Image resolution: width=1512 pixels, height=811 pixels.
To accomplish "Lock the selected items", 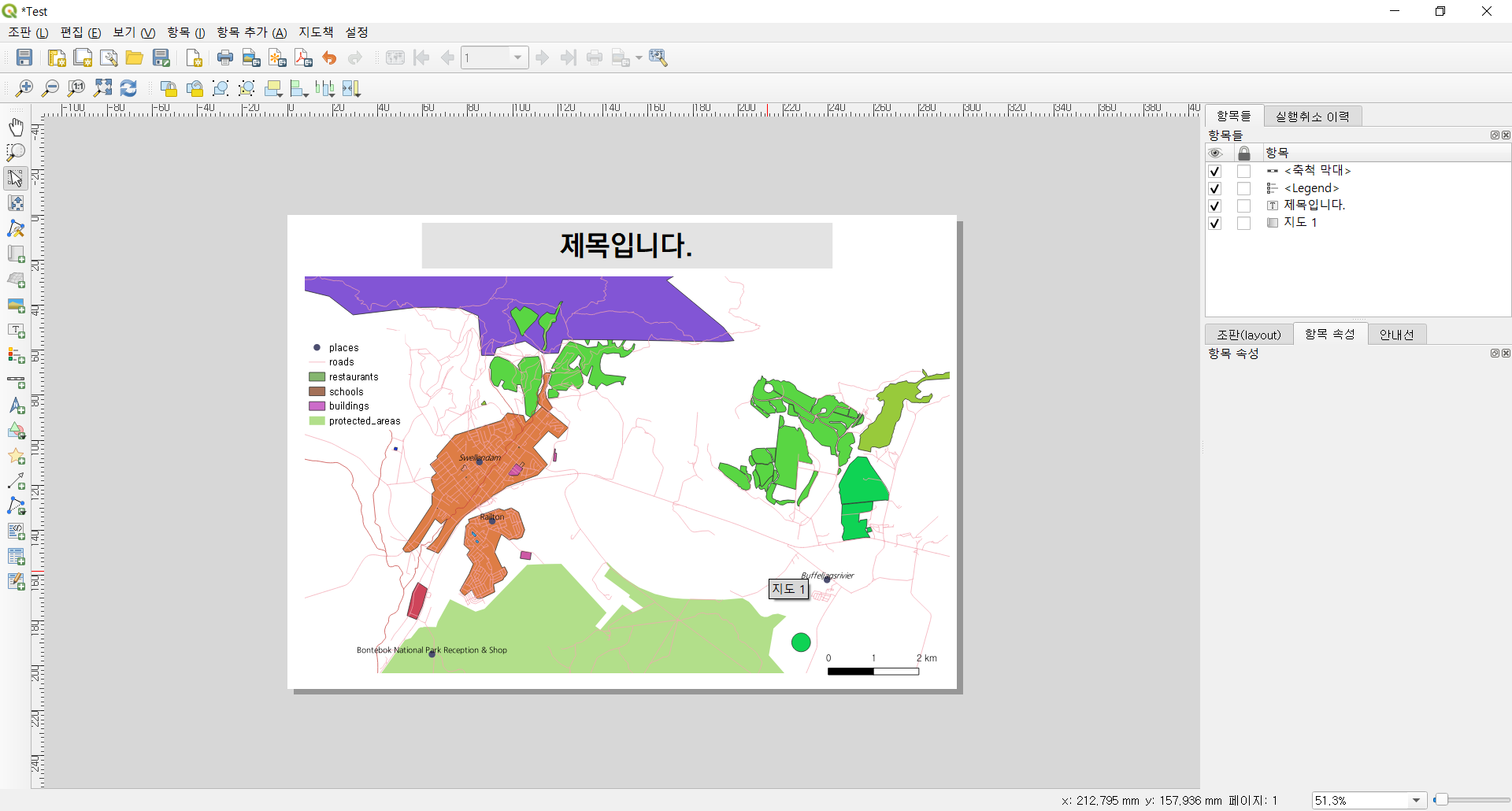I will coord(169,88).
